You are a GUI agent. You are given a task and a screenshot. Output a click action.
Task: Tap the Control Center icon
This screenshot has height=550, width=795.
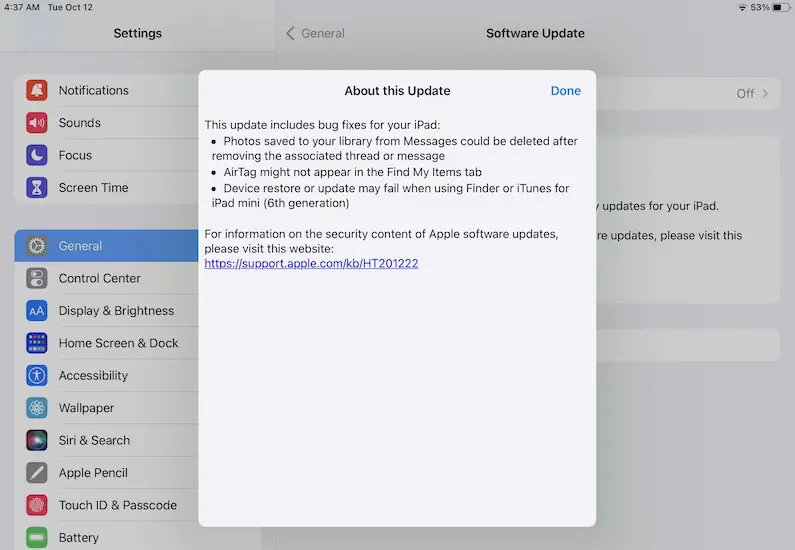[x=37, y=278]
